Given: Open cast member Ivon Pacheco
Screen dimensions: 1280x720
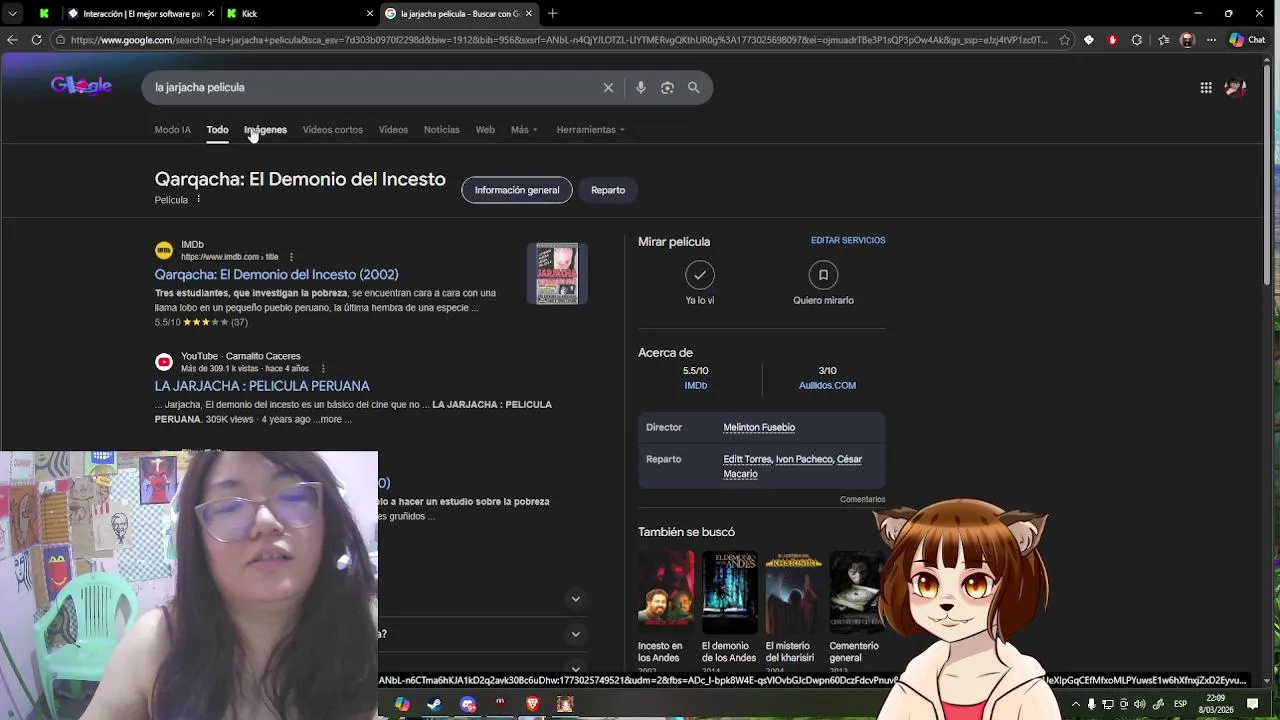Looking at the screenshot, I should coord(804,460).
